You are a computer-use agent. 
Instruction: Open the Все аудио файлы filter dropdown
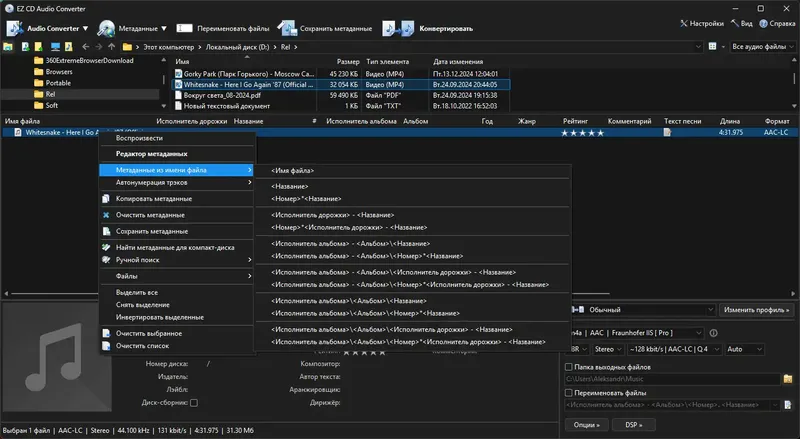tap(763, 47)
